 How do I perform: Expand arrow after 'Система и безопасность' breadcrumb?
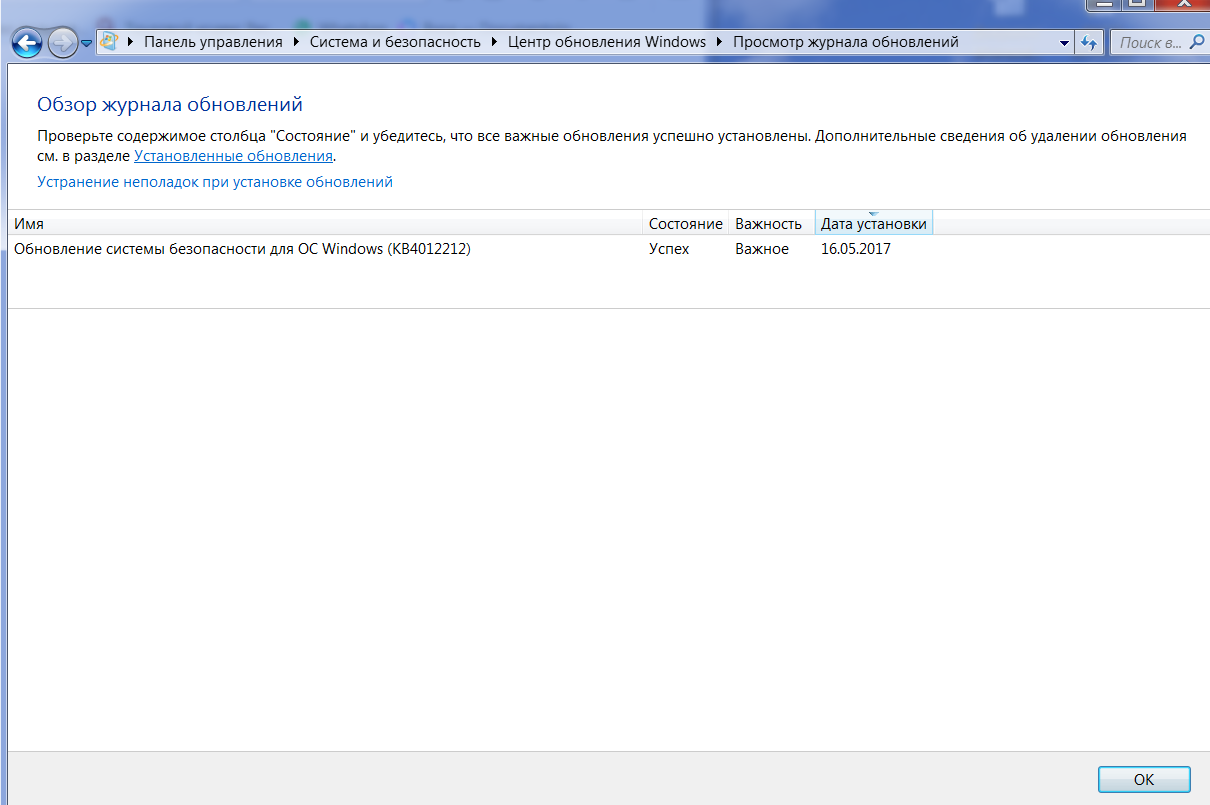494,42
